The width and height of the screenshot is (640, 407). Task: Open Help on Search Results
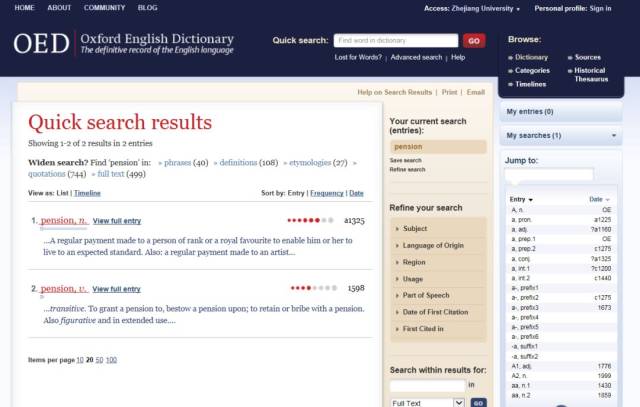point(394,92)
